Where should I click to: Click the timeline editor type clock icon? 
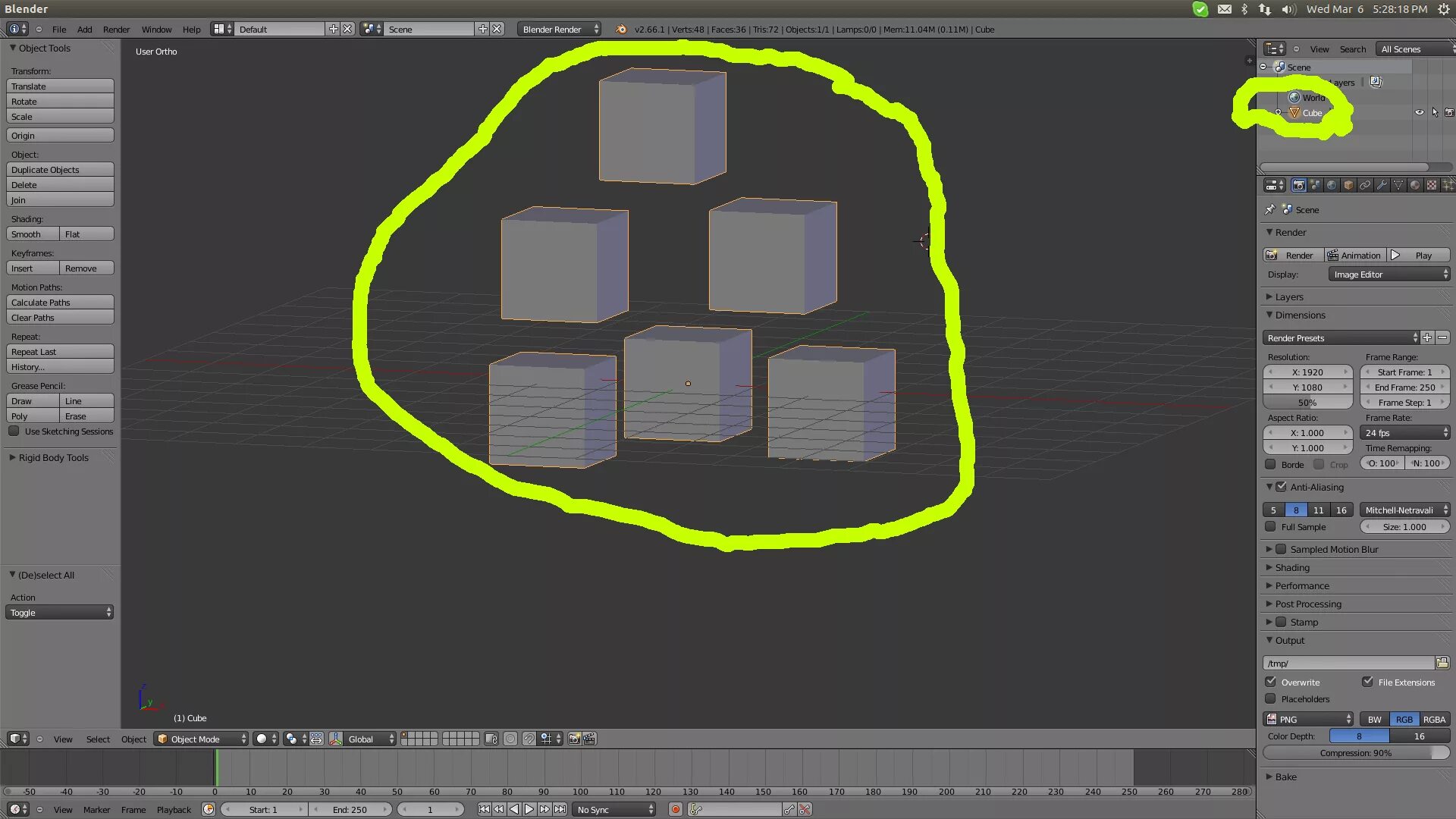tap(18, 809)
